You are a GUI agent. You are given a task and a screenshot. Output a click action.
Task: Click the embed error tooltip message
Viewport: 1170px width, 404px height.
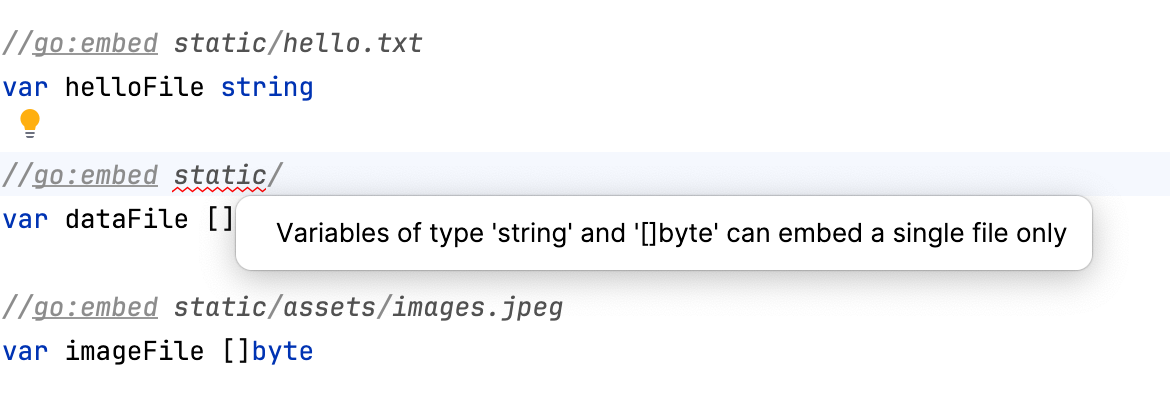click(x=671, y=234)
